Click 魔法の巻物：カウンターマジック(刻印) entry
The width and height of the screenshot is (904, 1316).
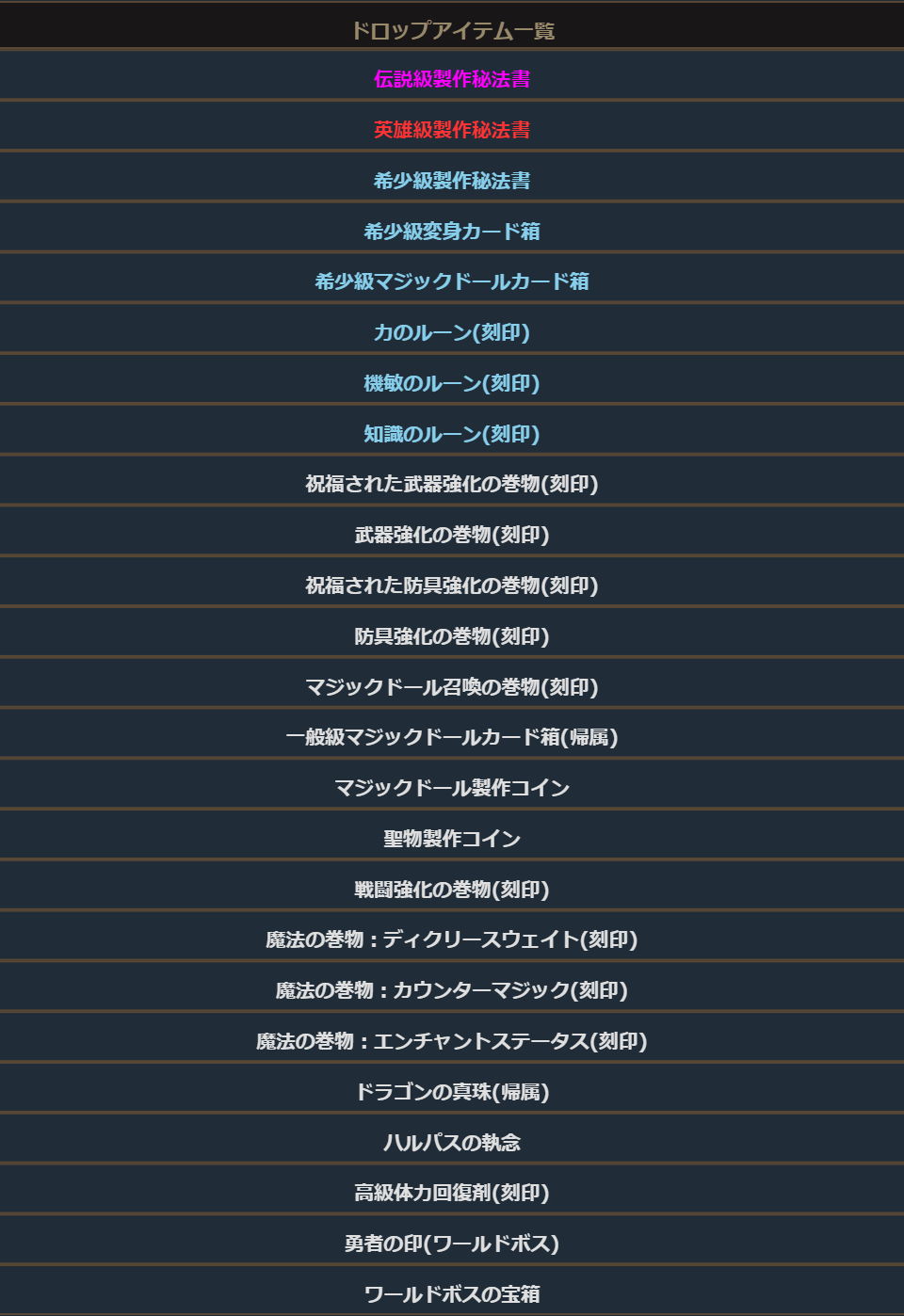point(452,990)
